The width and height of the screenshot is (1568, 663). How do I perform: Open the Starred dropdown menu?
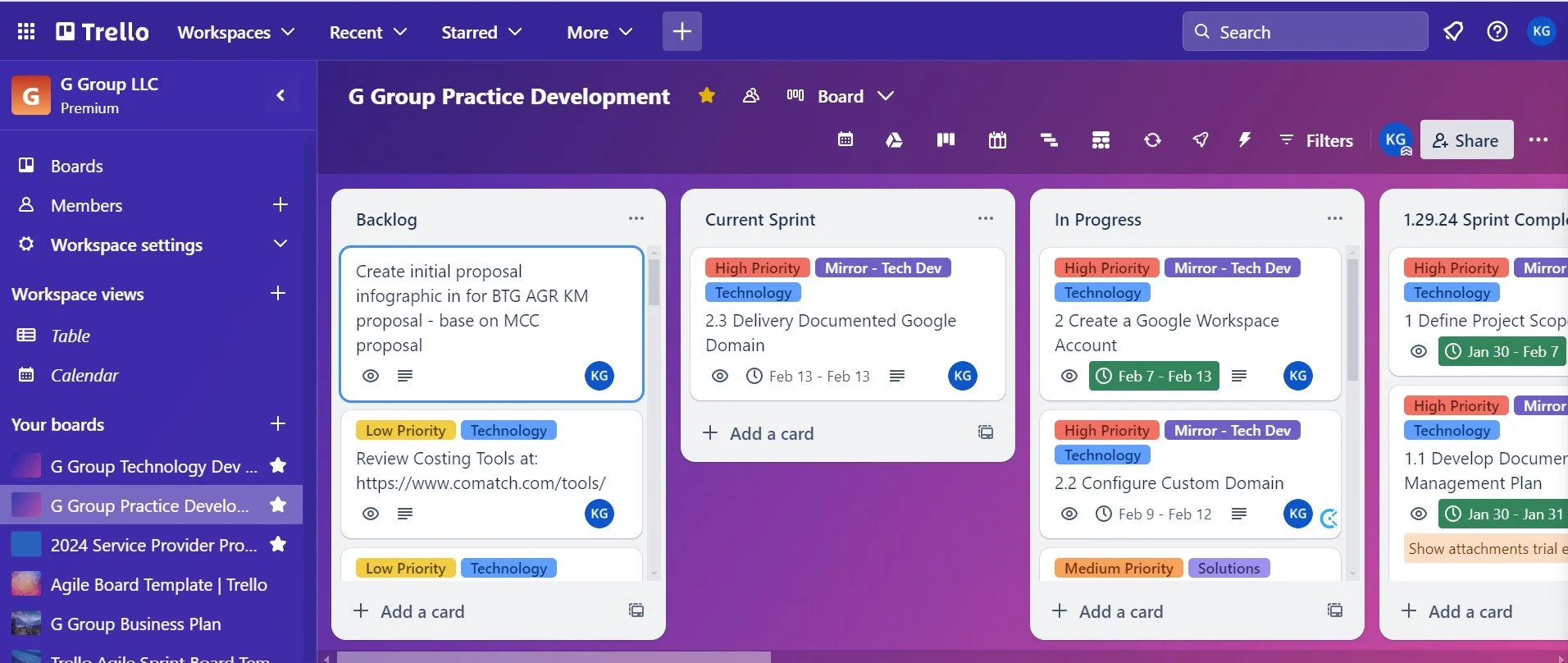[x=481, y=32]
